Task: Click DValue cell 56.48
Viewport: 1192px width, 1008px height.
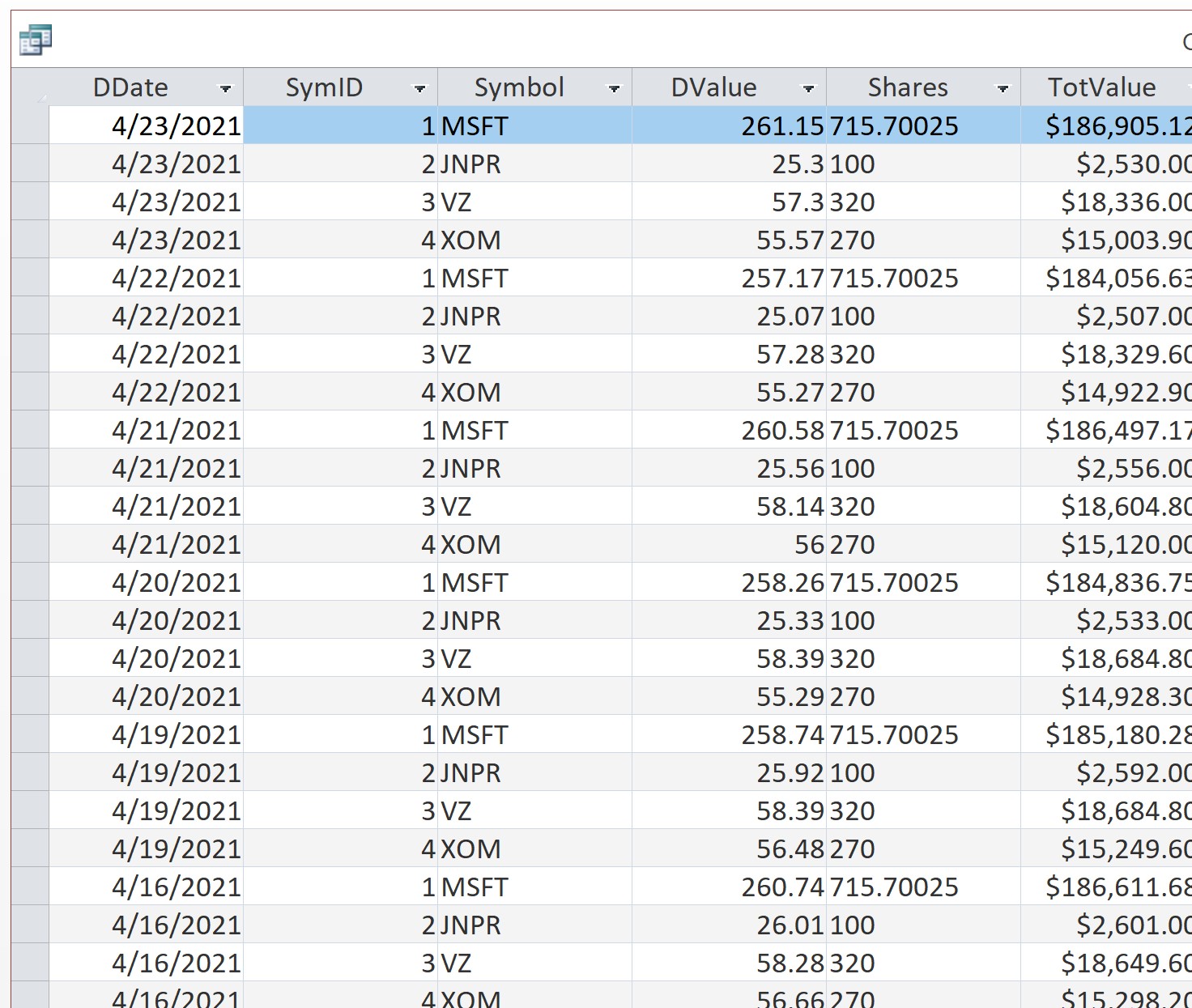Action: point(729,849)
